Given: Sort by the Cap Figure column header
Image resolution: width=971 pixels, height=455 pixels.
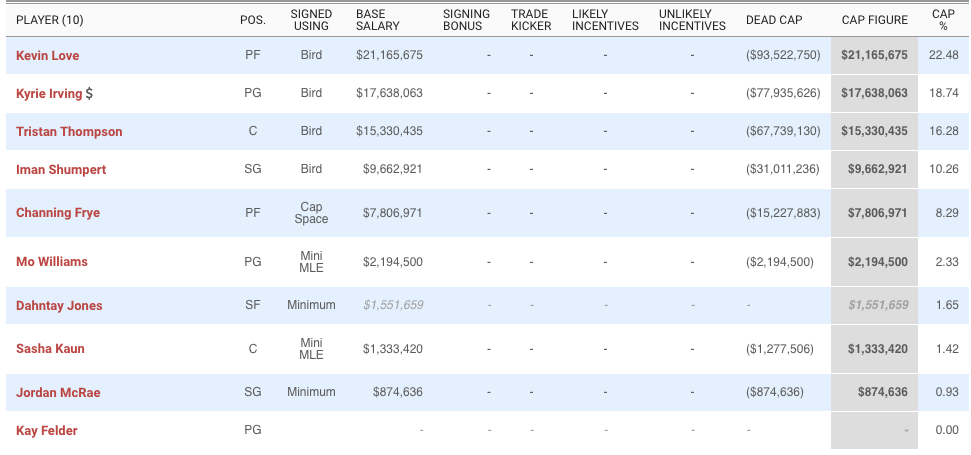Looking at the screenshot, I should click(x=873, y=20).
